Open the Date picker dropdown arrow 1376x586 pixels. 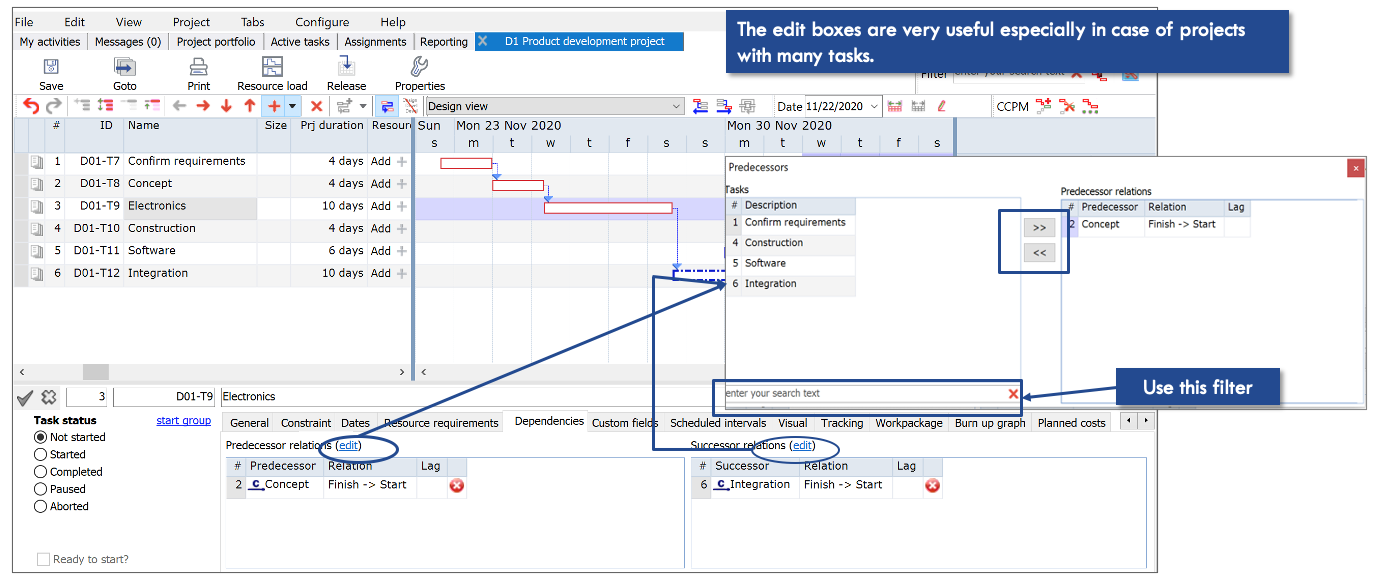point(874,106)
